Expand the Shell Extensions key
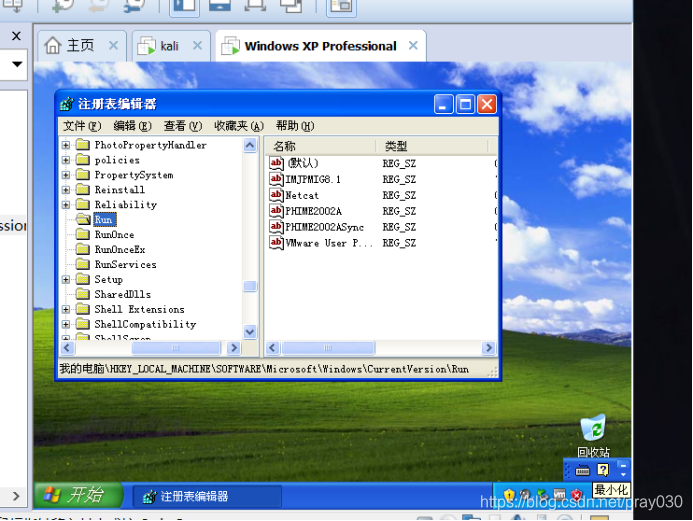The image size is (693, 521). (x=66, y=309)
